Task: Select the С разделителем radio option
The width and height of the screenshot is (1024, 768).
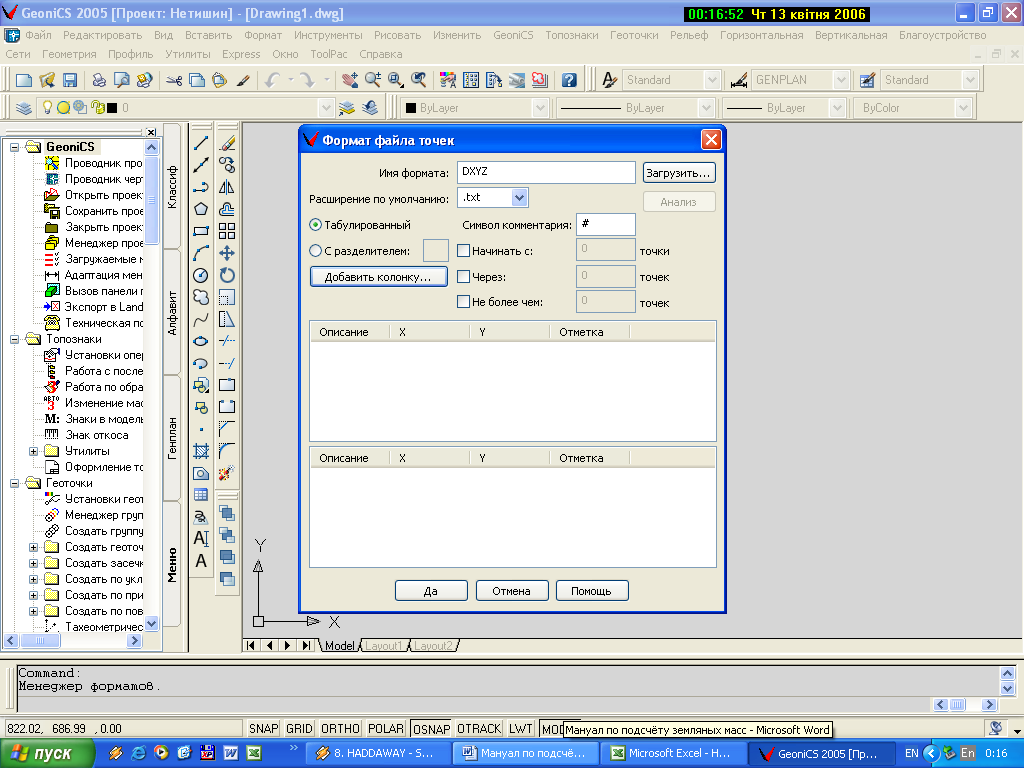Action: [x=316, y=251]
